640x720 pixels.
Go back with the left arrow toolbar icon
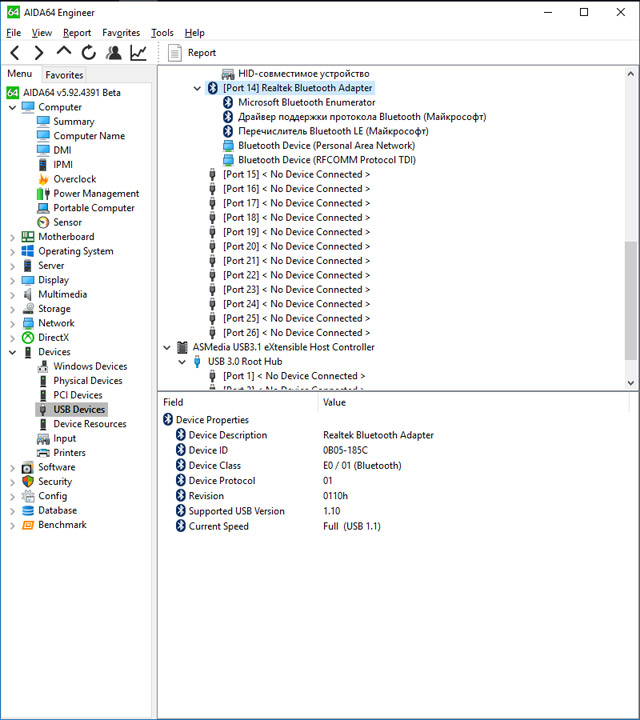point(15,53)
